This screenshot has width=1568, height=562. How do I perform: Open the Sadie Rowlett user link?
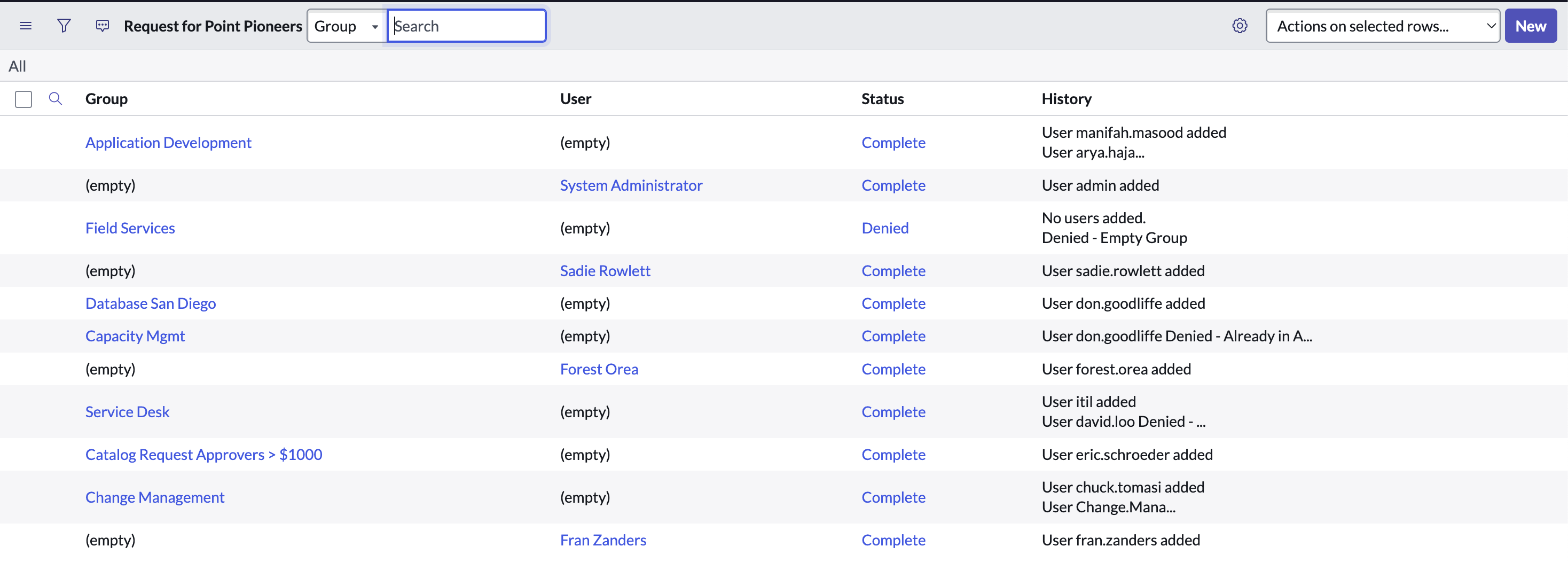[x=605, y=270]
